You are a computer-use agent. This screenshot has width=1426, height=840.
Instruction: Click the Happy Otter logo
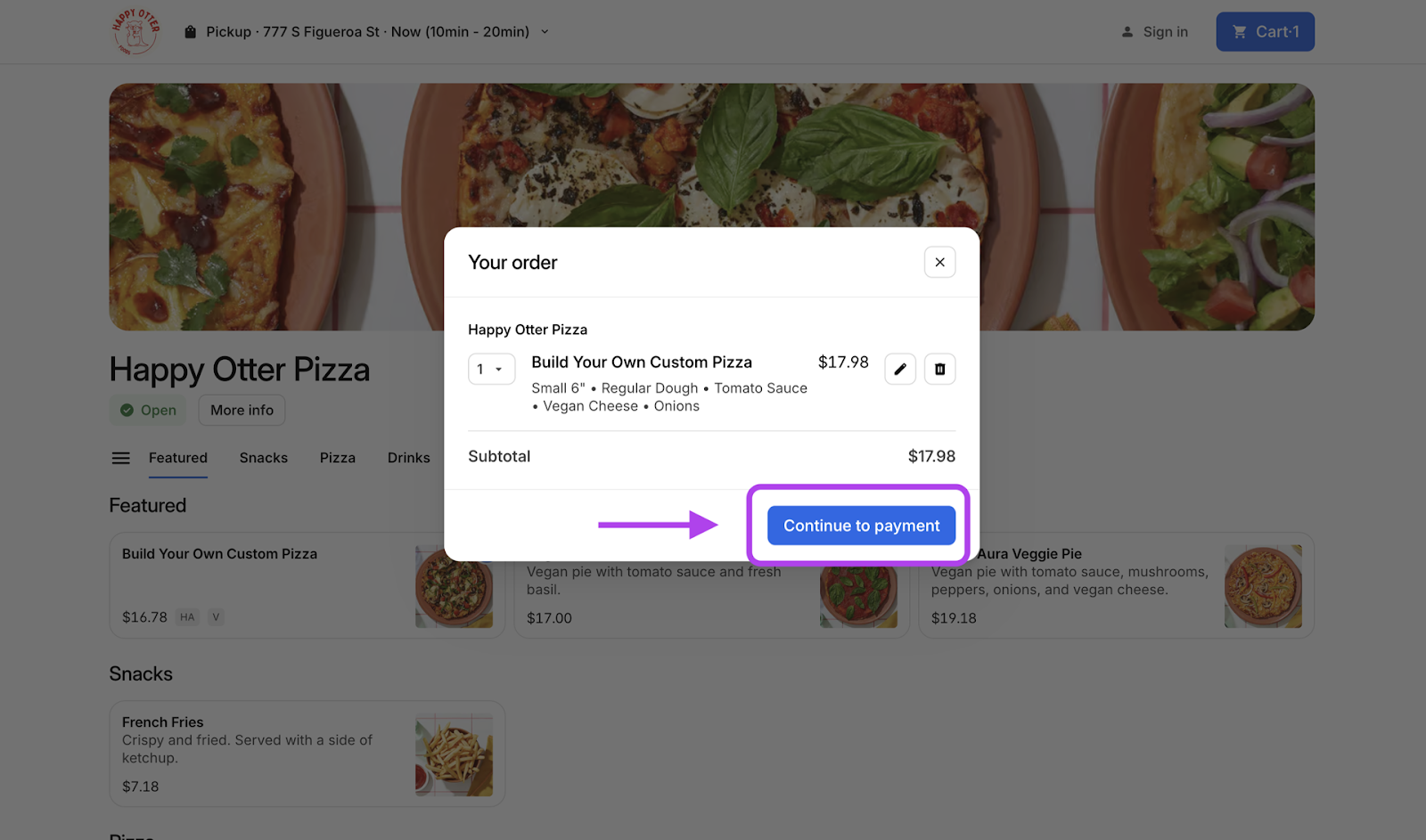[x=135, y=32]
